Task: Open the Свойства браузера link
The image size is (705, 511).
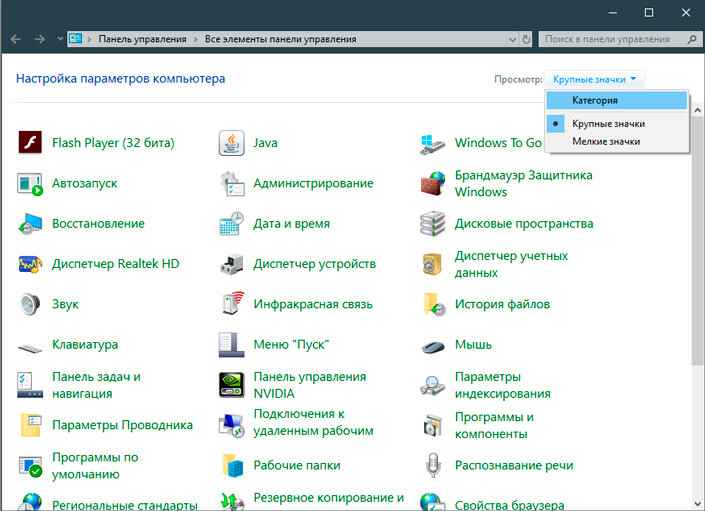Action: 509,505
